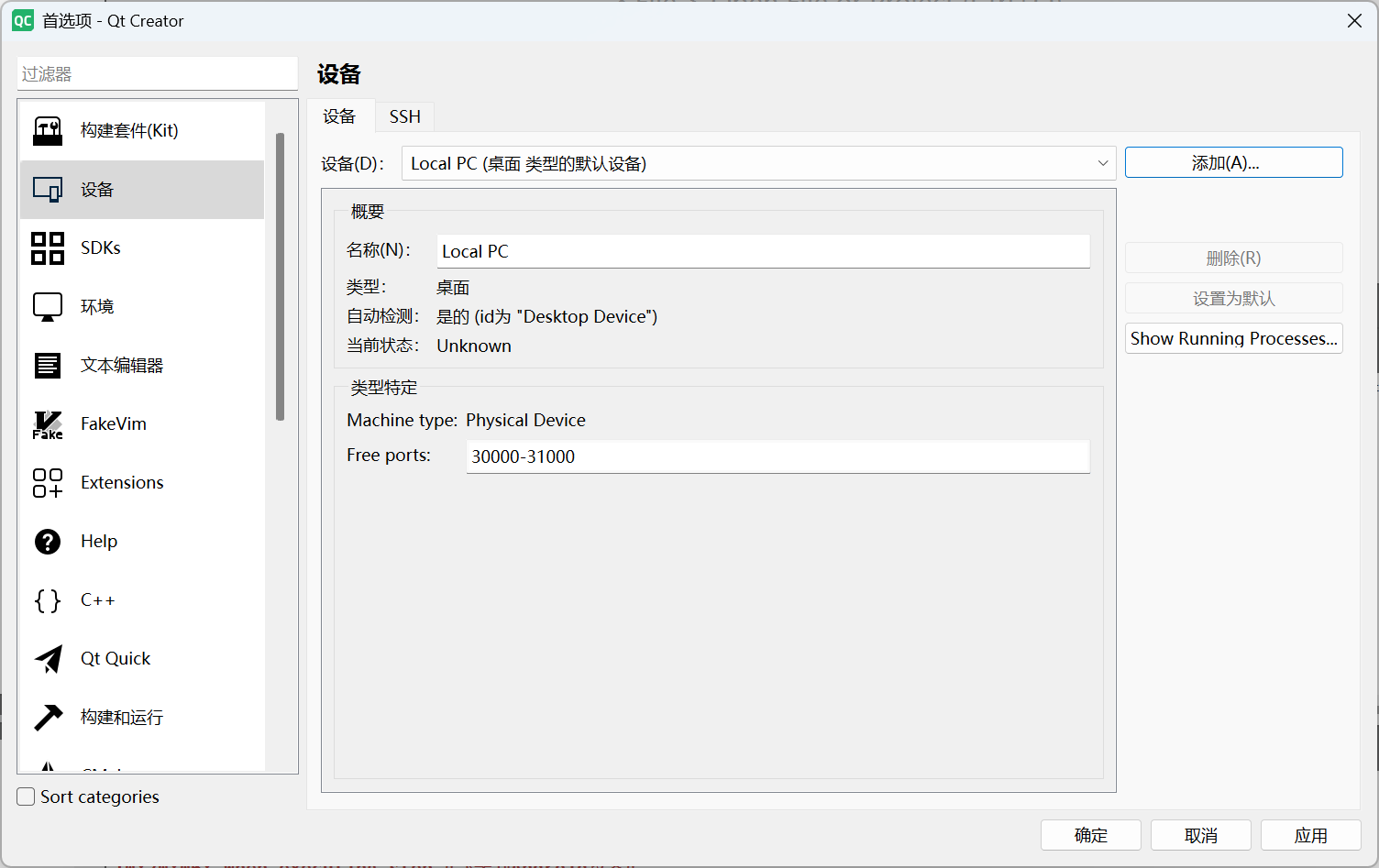Switch to the 设备 tab
Image resolution: width=1379 pixels, height=868 pixels.
[x=339, y=116]
